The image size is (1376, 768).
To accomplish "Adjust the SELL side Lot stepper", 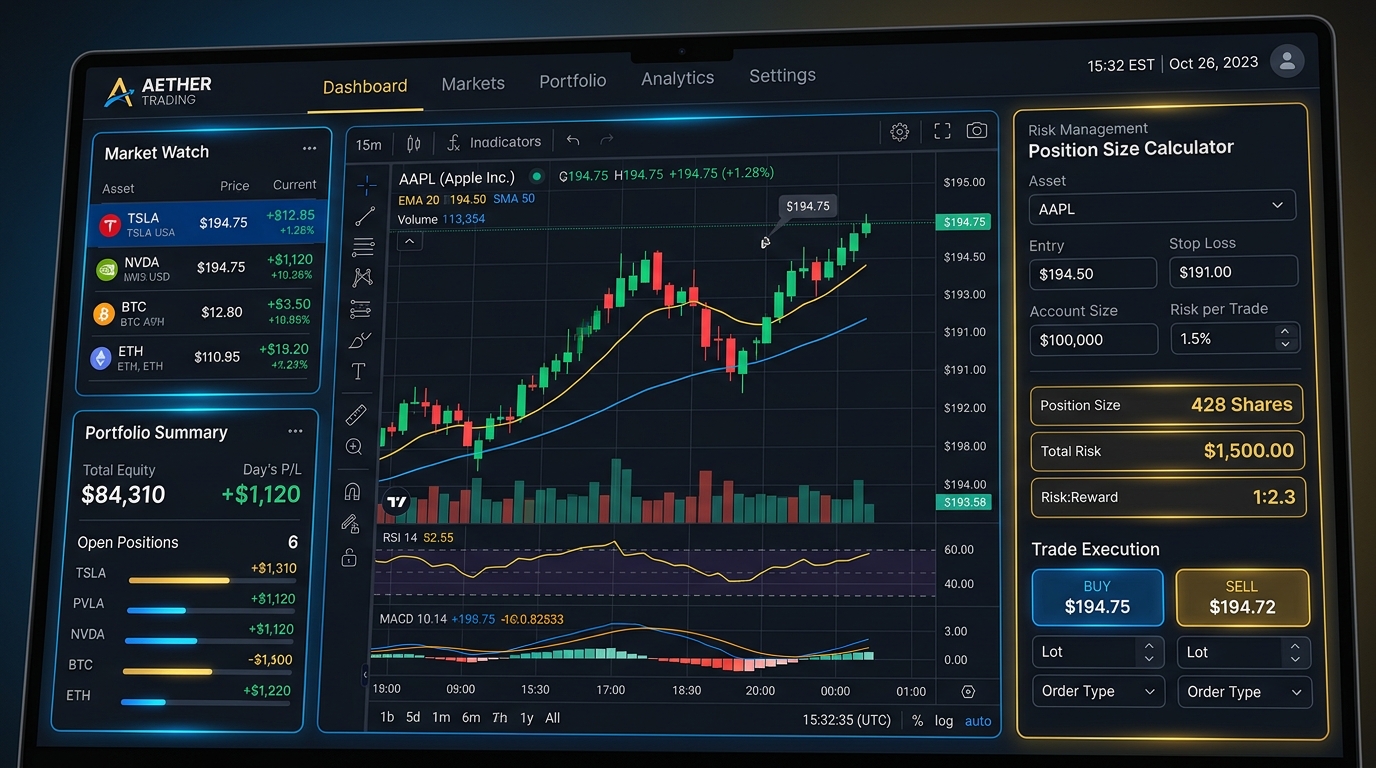I will [1295, 653].
